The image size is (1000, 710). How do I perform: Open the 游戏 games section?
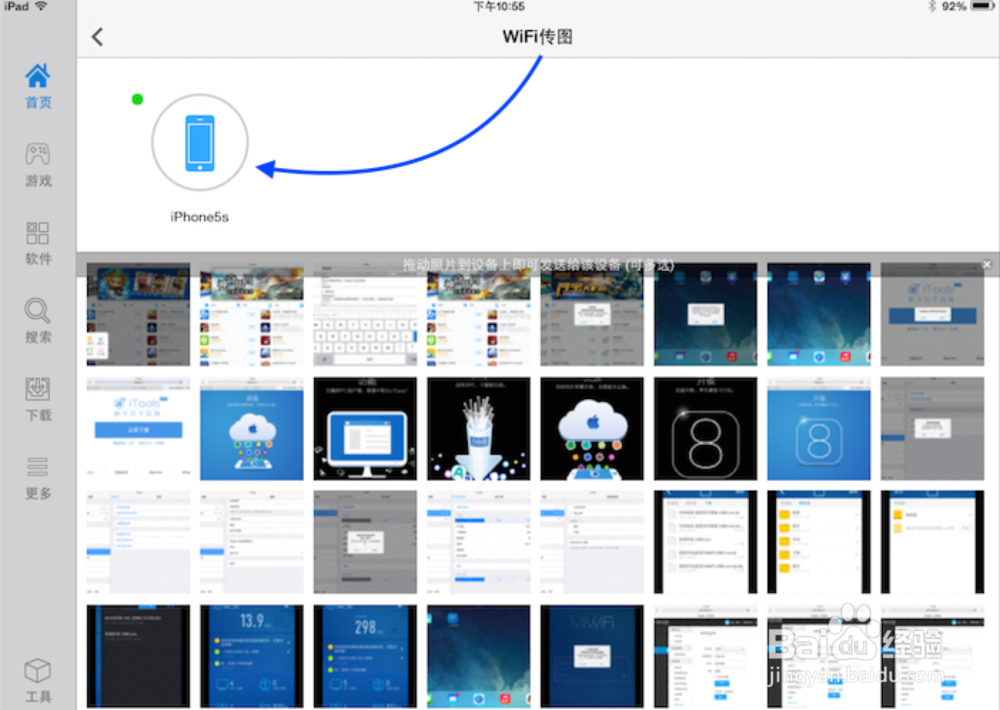(x=37, y=163)
